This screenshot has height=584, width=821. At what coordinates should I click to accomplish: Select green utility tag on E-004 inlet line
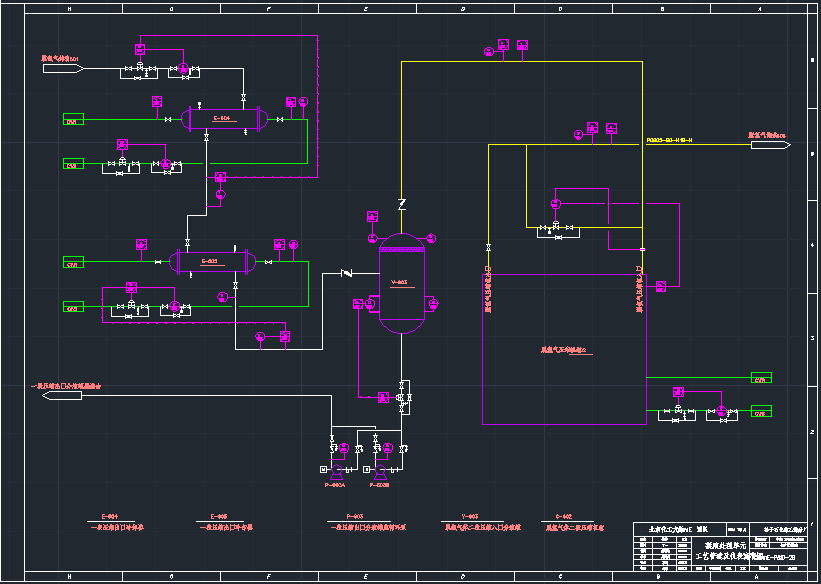pos(73,119)
